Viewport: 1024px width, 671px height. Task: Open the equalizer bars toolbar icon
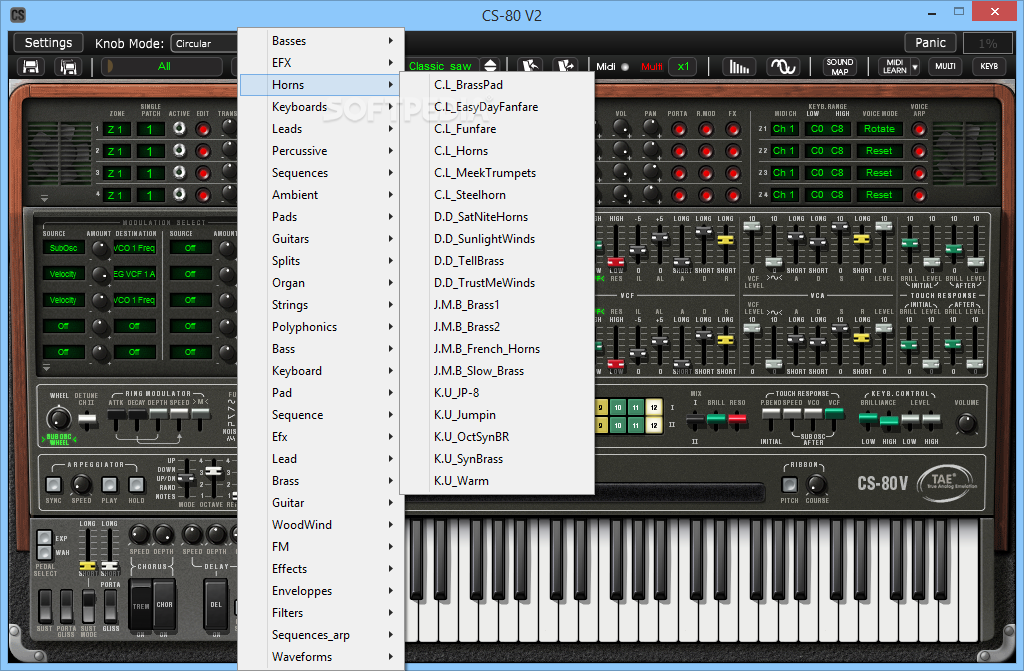pyautogui.click(x=739, y=67)
